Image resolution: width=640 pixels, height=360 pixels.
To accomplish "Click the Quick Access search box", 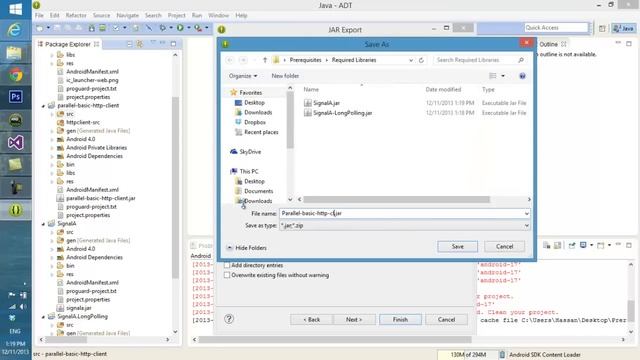I will coord(556,28).
